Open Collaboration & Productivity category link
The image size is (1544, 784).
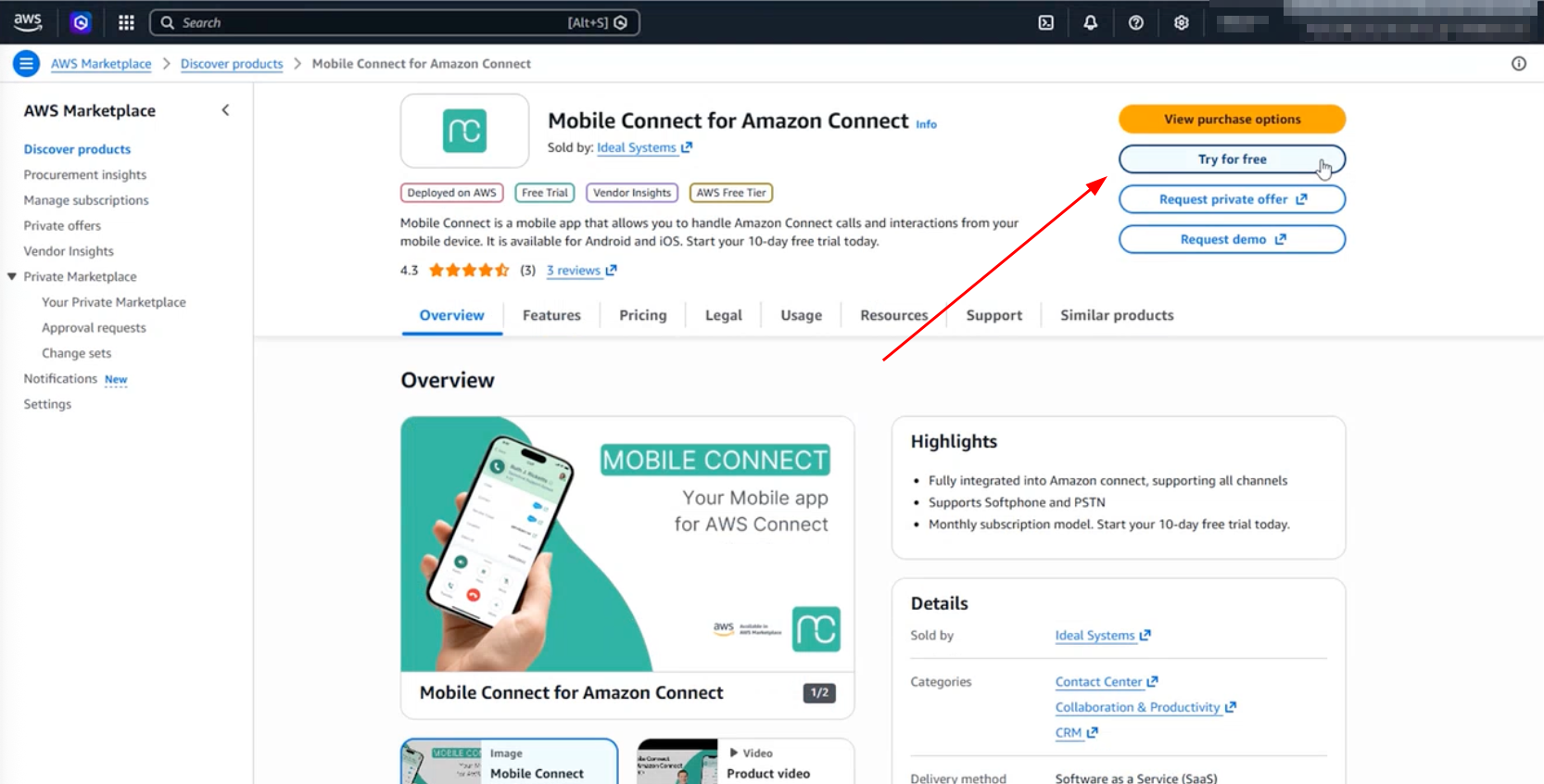(x=1145, y=707)
